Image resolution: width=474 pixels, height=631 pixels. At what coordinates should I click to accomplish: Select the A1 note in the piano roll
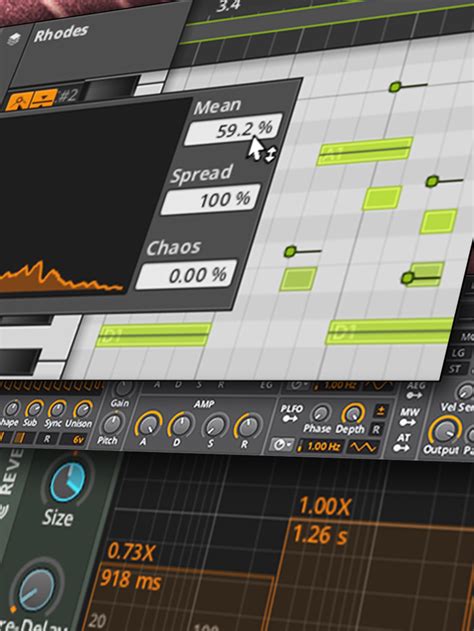[365, 151]
